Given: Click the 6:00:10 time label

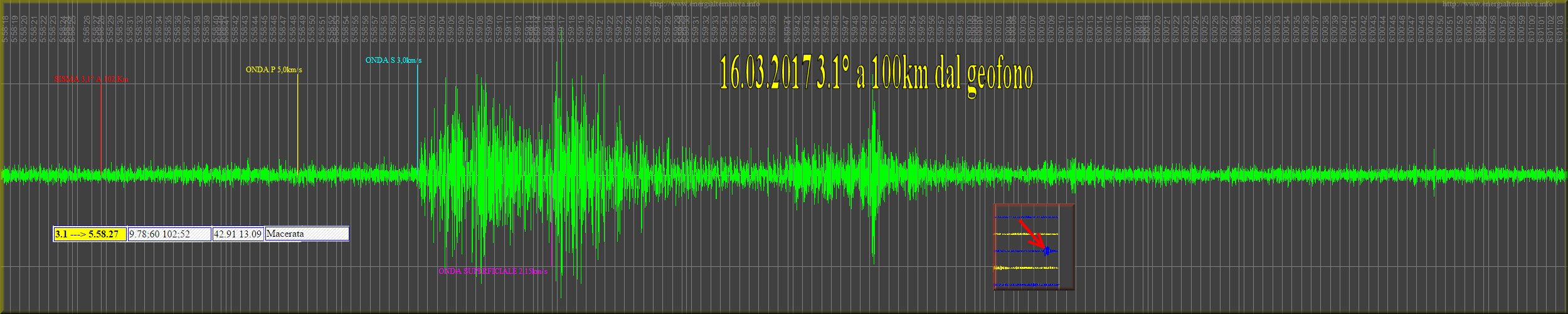Looking at the screenshot, I should tap(1061, 30).
